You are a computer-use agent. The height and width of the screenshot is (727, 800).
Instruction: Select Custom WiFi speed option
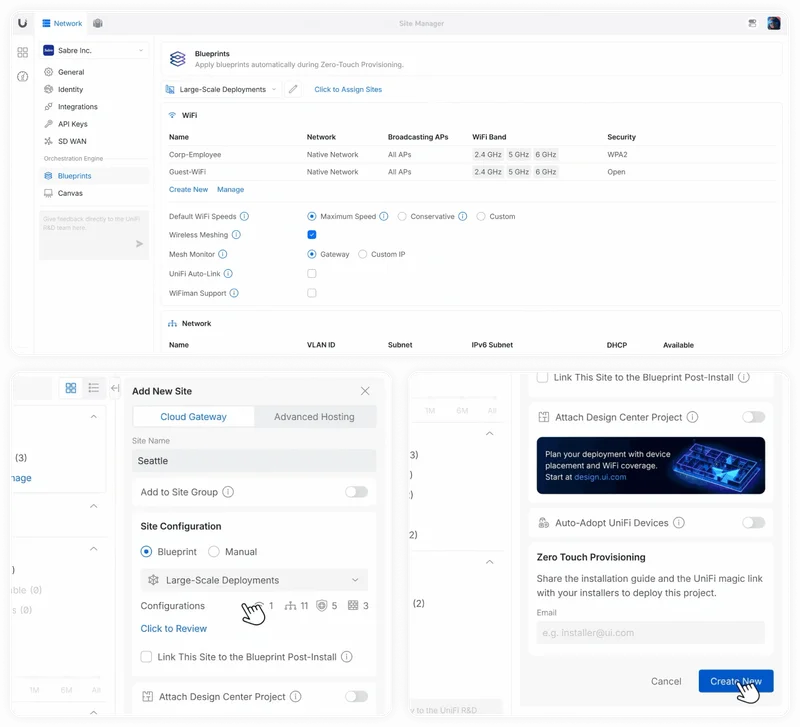coord(481,216)
